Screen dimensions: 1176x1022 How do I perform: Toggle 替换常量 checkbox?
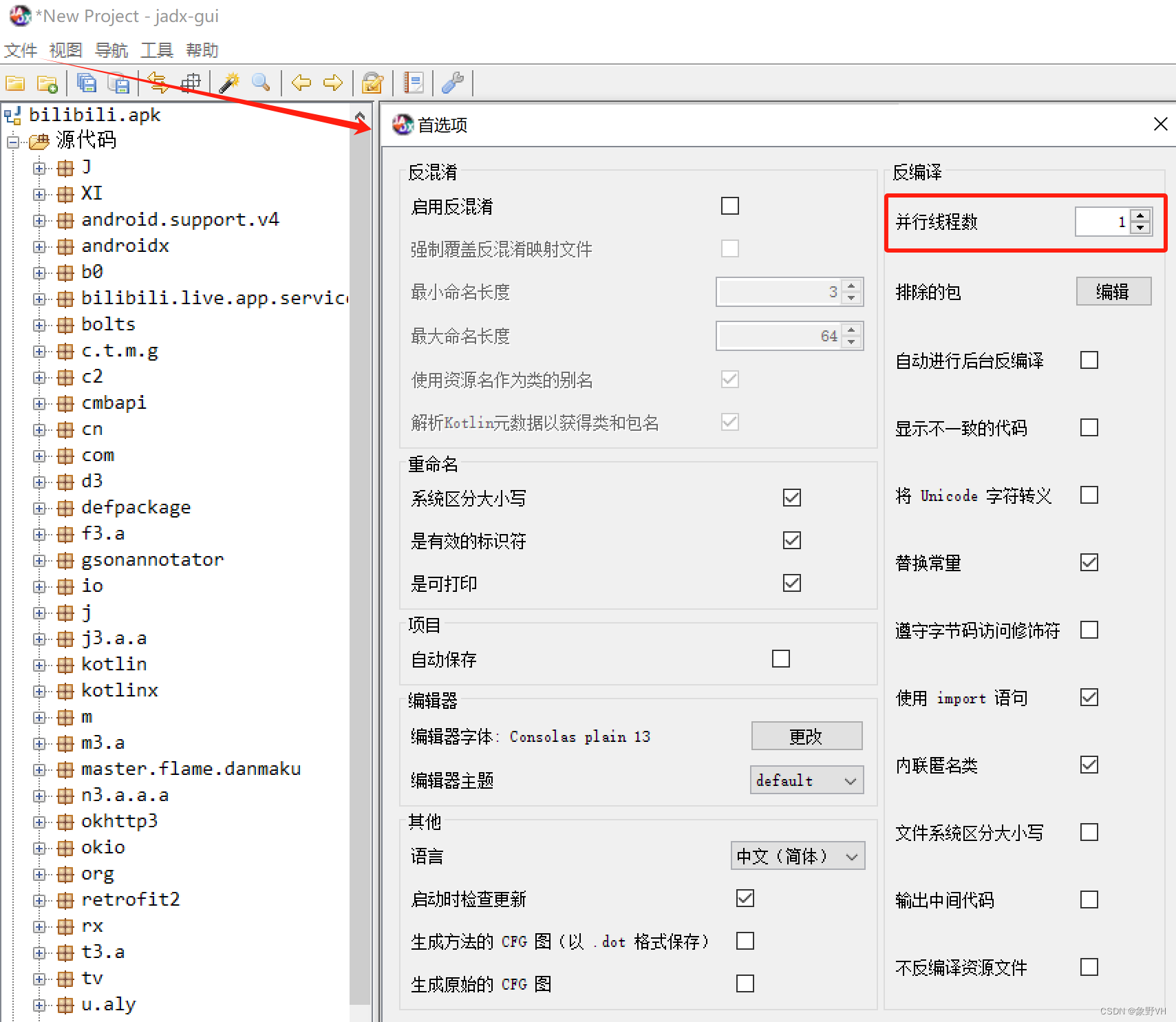coord(1089,562)
